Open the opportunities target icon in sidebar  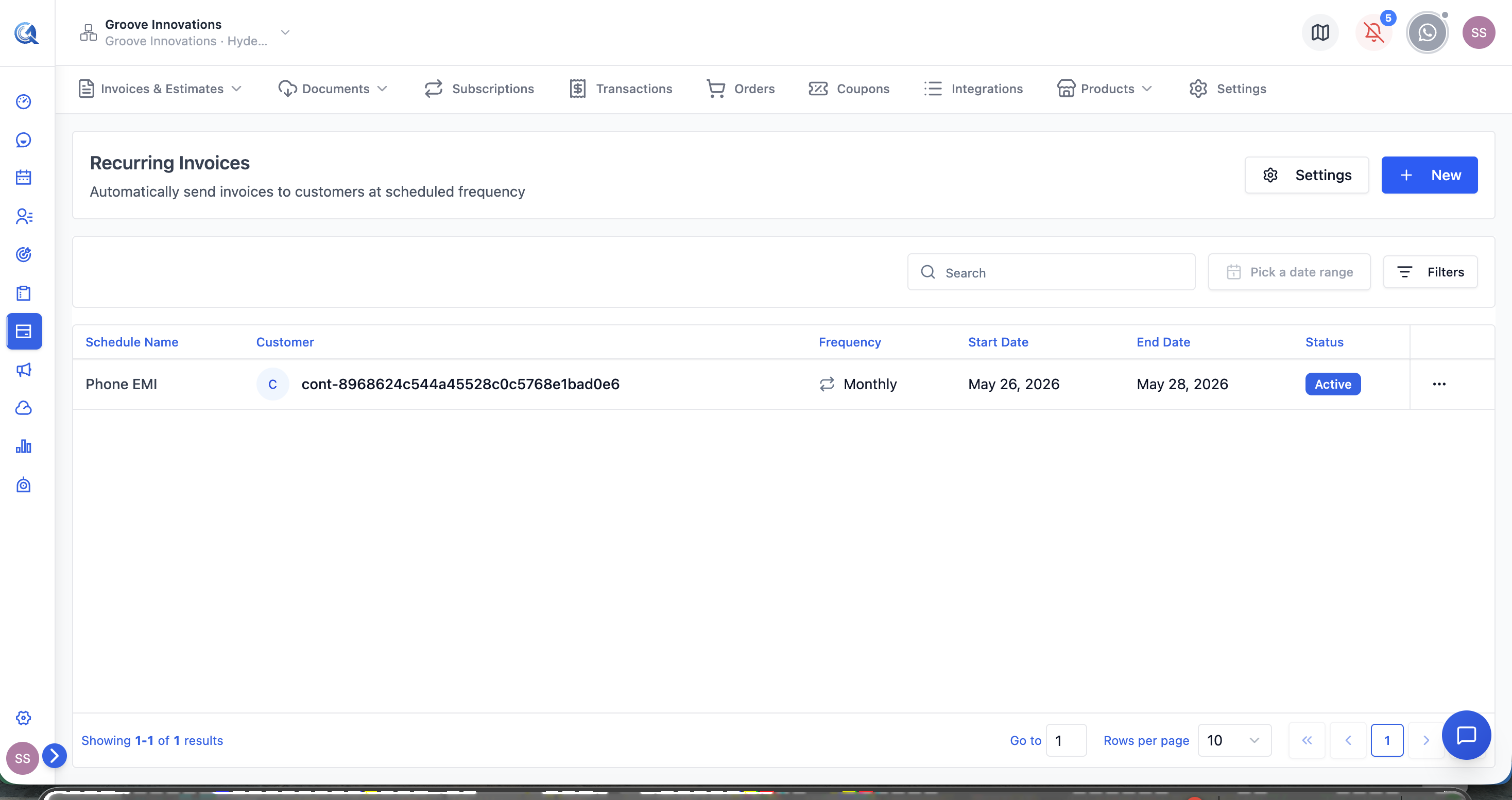point(24,254)
